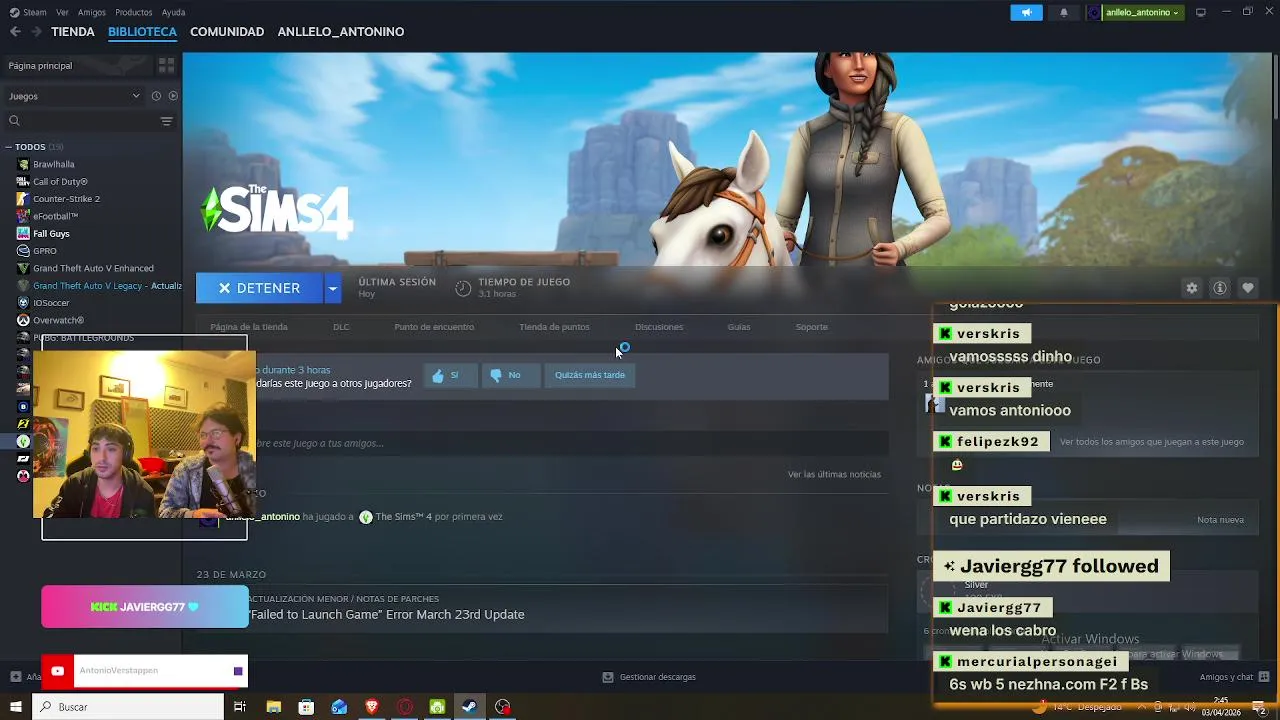The image size is (1280, 720).
Task: Open Punto de encuentro tab
Action: tap(434, 327)
